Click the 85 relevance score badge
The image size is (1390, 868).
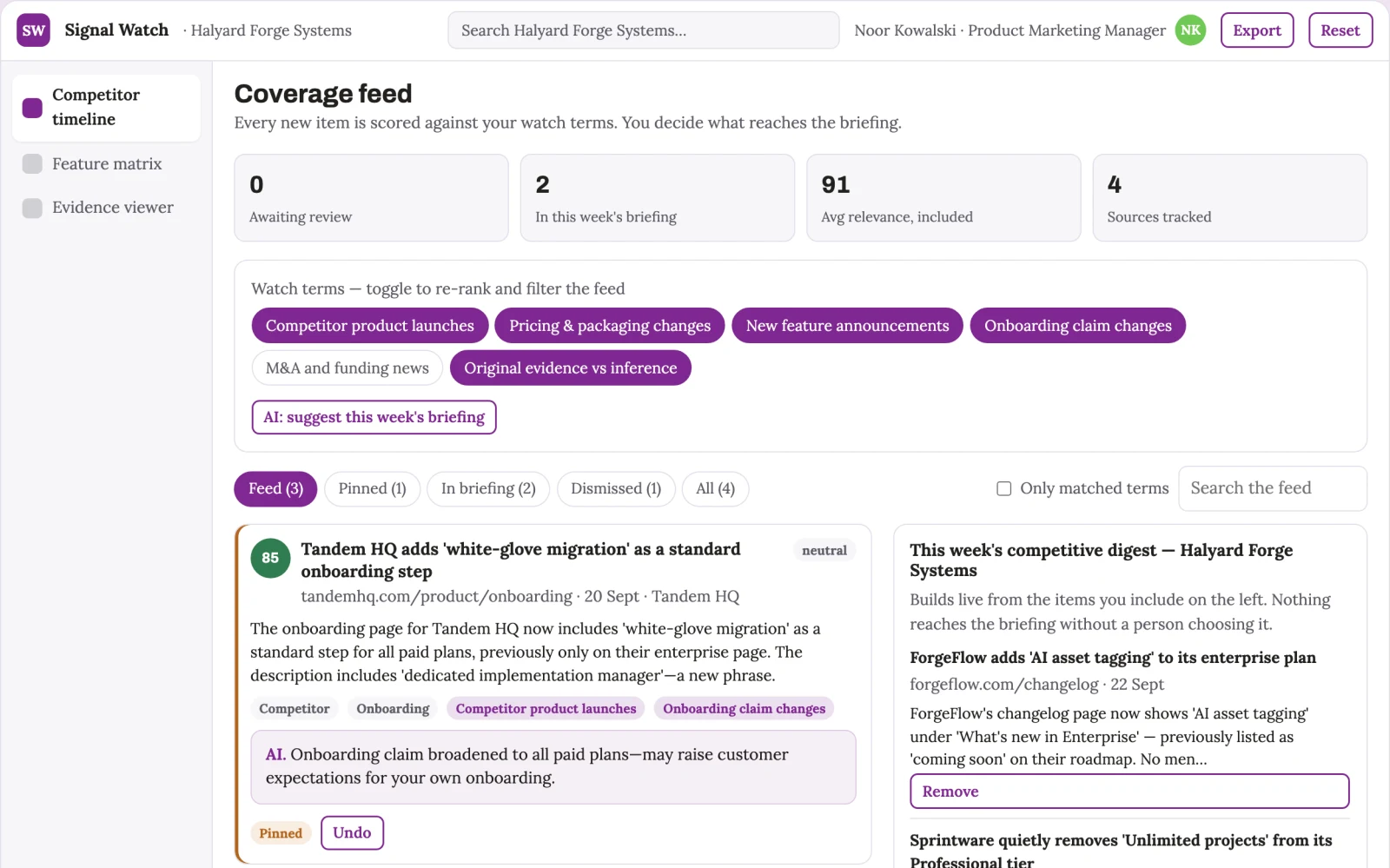pos(270,558)
